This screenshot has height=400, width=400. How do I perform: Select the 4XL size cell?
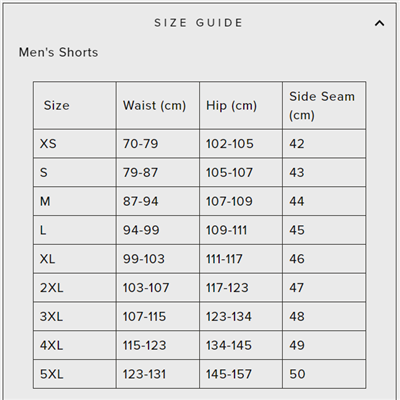pos(75,345)
